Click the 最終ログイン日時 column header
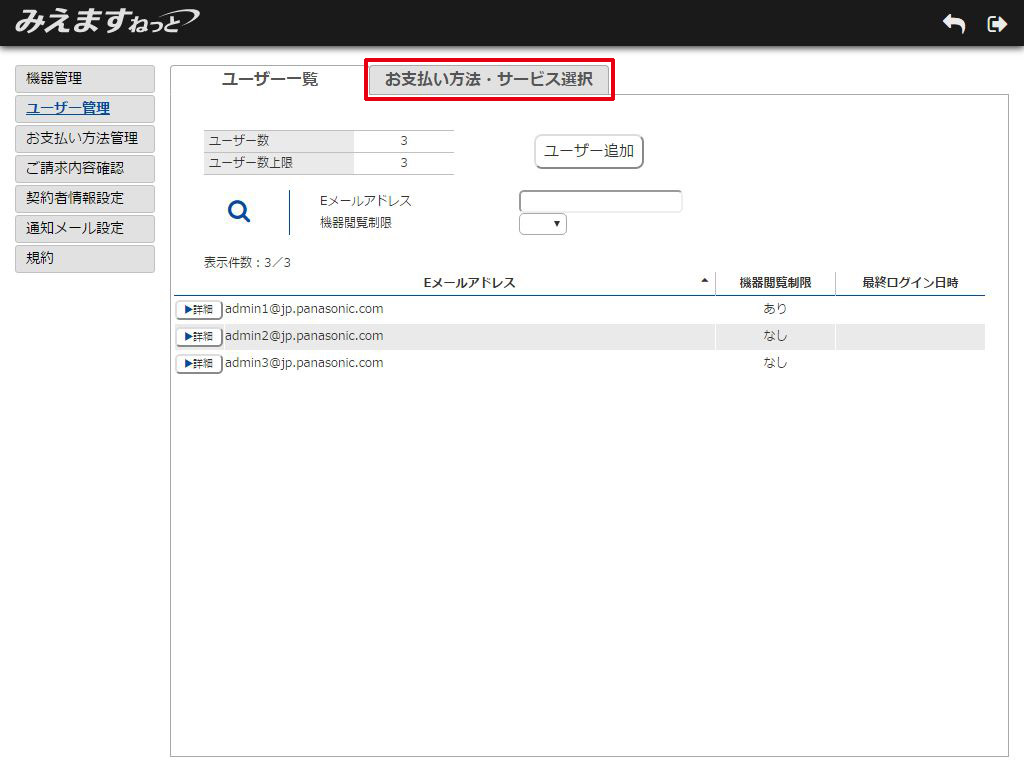 910,283
